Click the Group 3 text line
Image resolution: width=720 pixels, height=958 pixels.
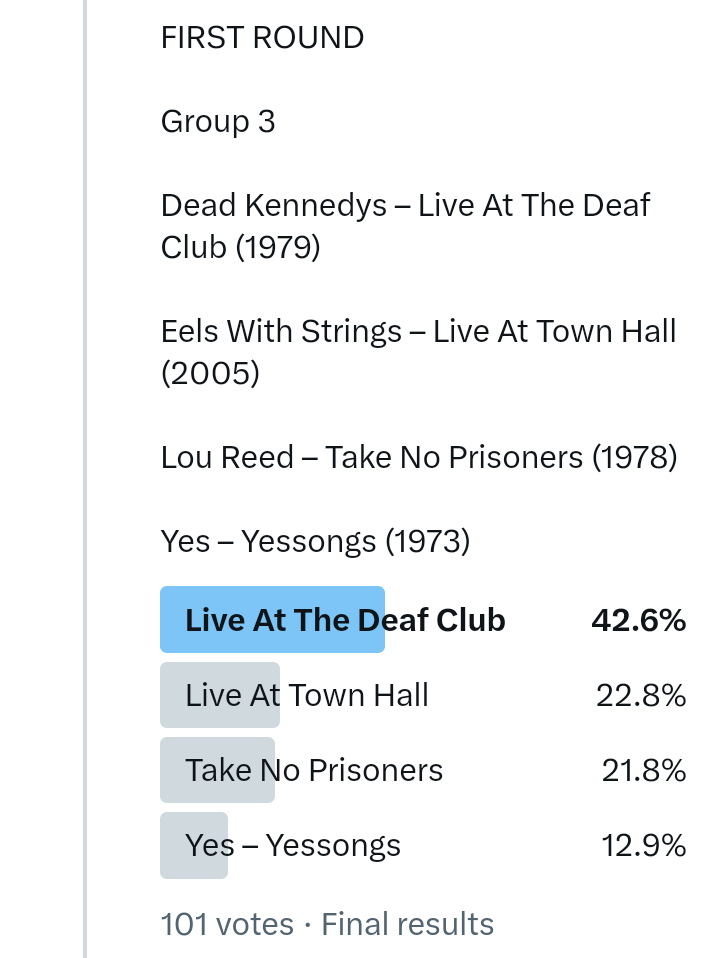[x=218, y=122]
